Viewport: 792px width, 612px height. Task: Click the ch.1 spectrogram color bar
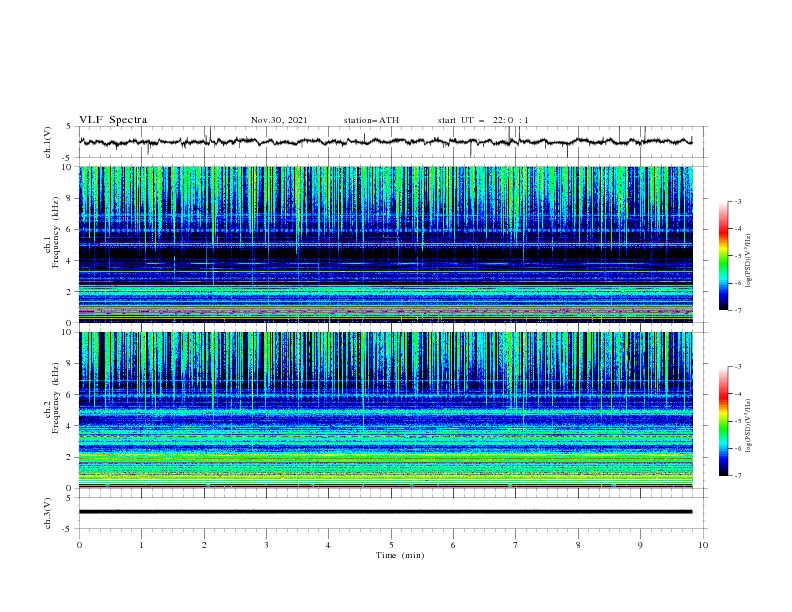coord(724,256)
